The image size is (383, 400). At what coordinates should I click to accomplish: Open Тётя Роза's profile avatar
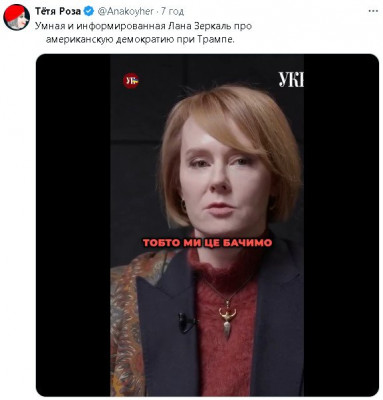[x=16, y=18]
